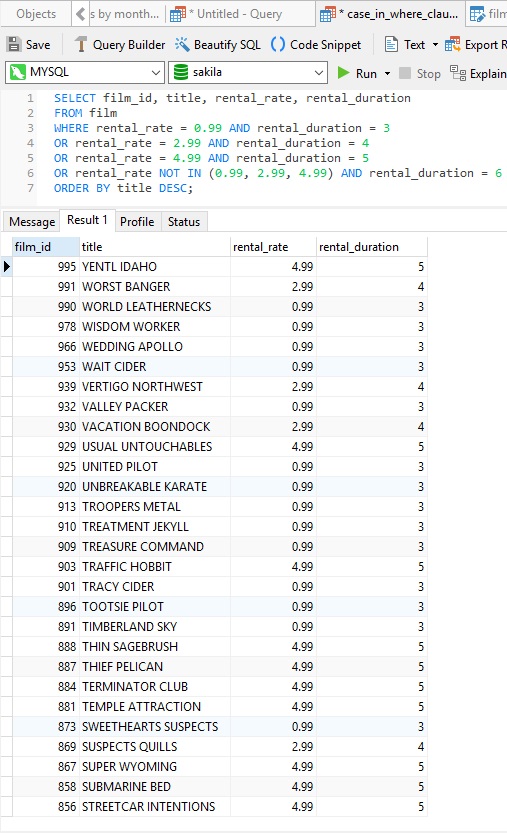Screen dimensions: 507x833
Task: Click the green Run play icon
Action: click(x=343, y=73)
